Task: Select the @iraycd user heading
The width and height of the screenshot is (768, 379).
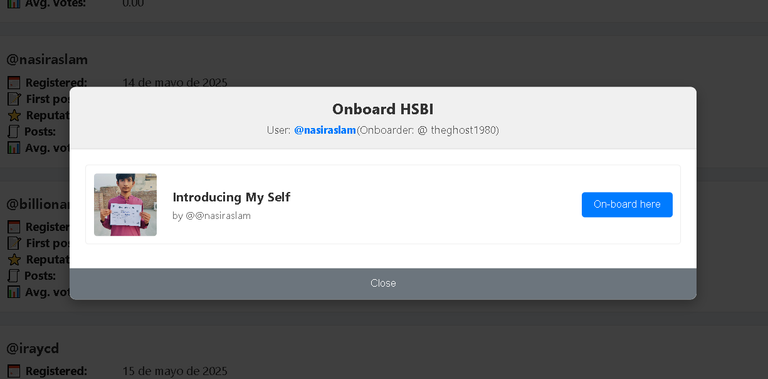Action: coord(32,349)
